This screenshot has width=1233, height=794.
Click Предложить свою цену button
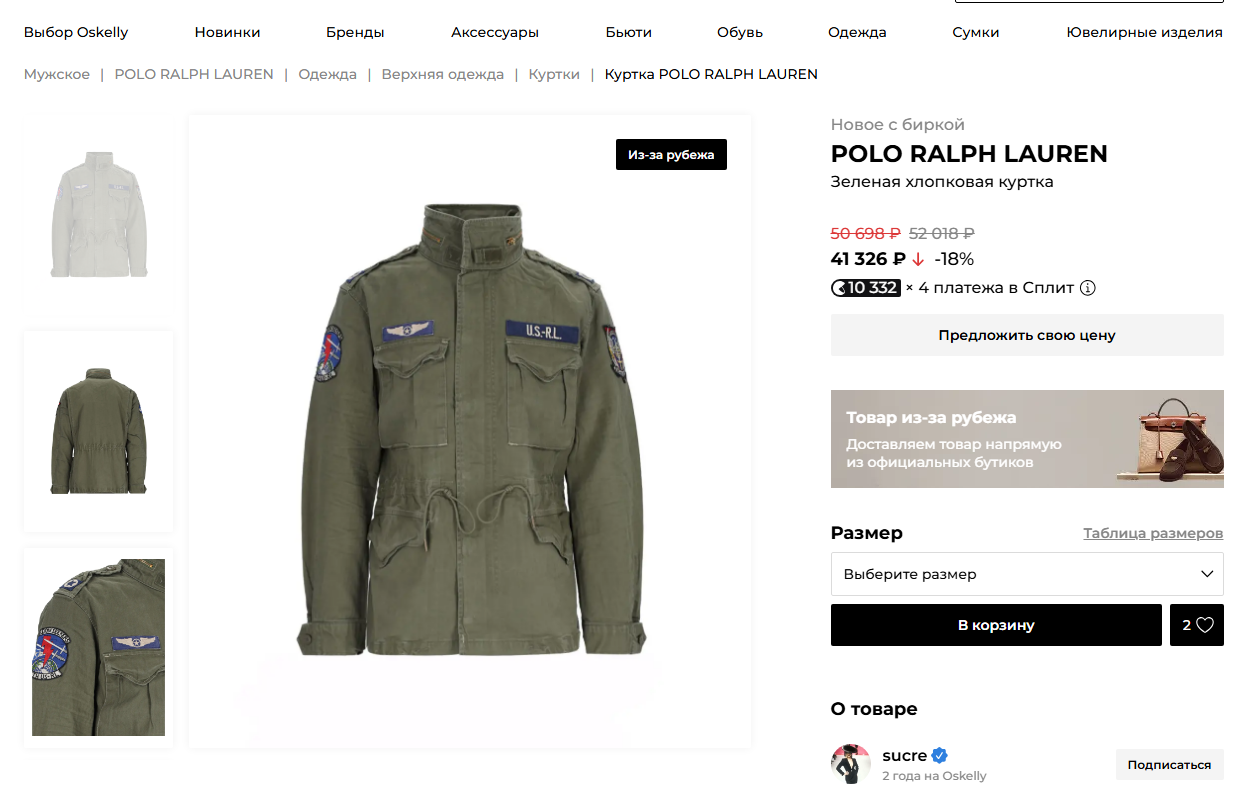point(1027,335)
